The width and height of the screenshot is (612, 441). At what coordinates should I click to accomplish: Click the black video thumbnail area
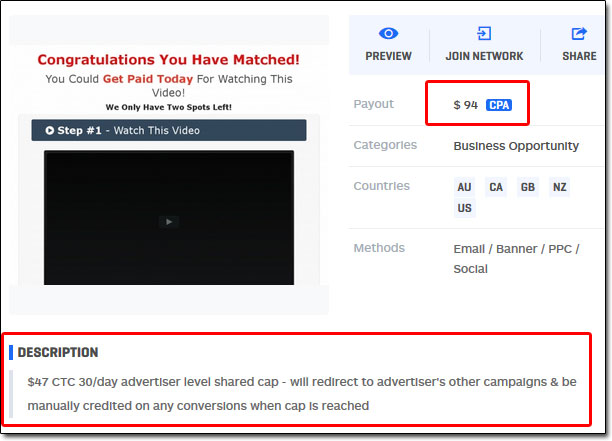tap(169, 218)
